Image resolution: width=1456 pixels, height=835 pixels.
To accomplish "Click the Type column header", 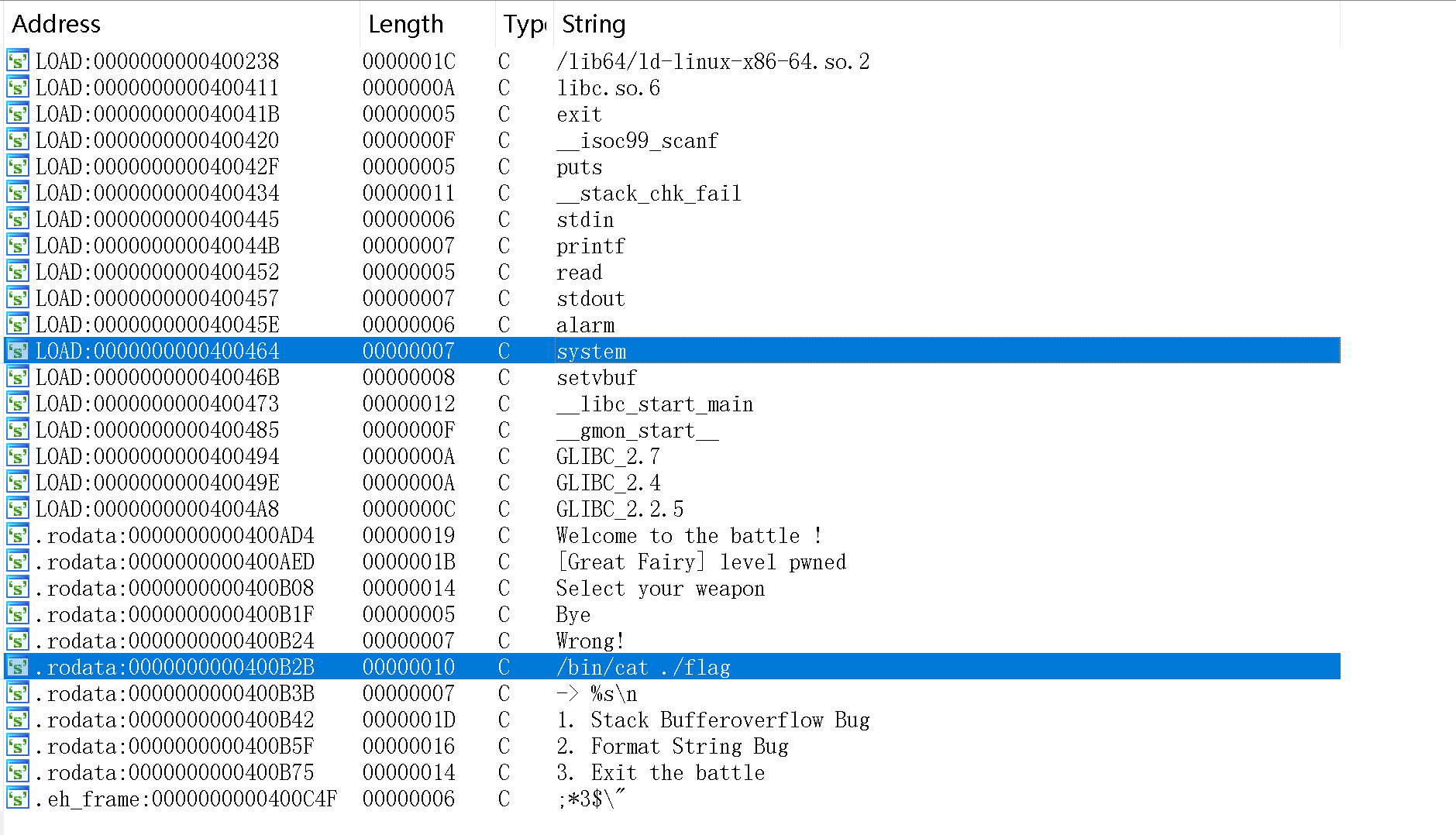I will (x=525, y=24).
